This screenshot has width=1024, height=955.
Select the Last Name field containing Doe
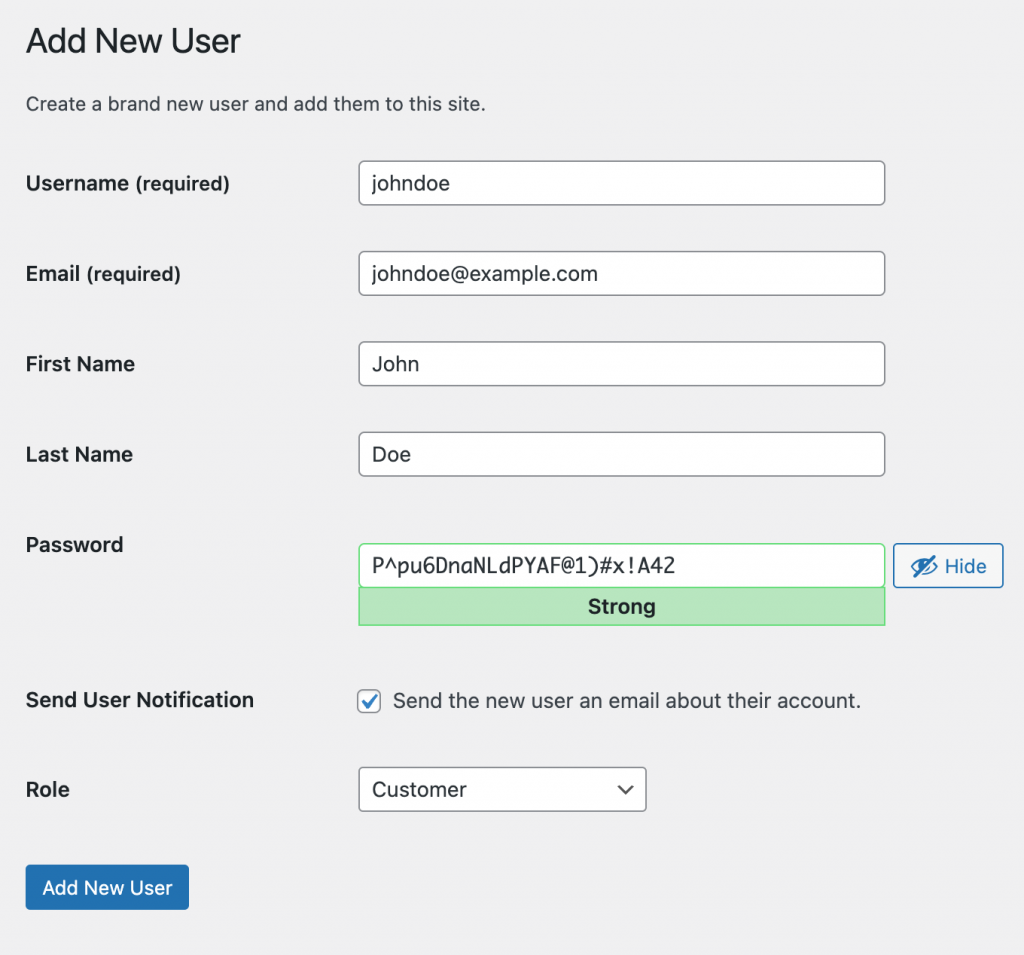[621, 454]
